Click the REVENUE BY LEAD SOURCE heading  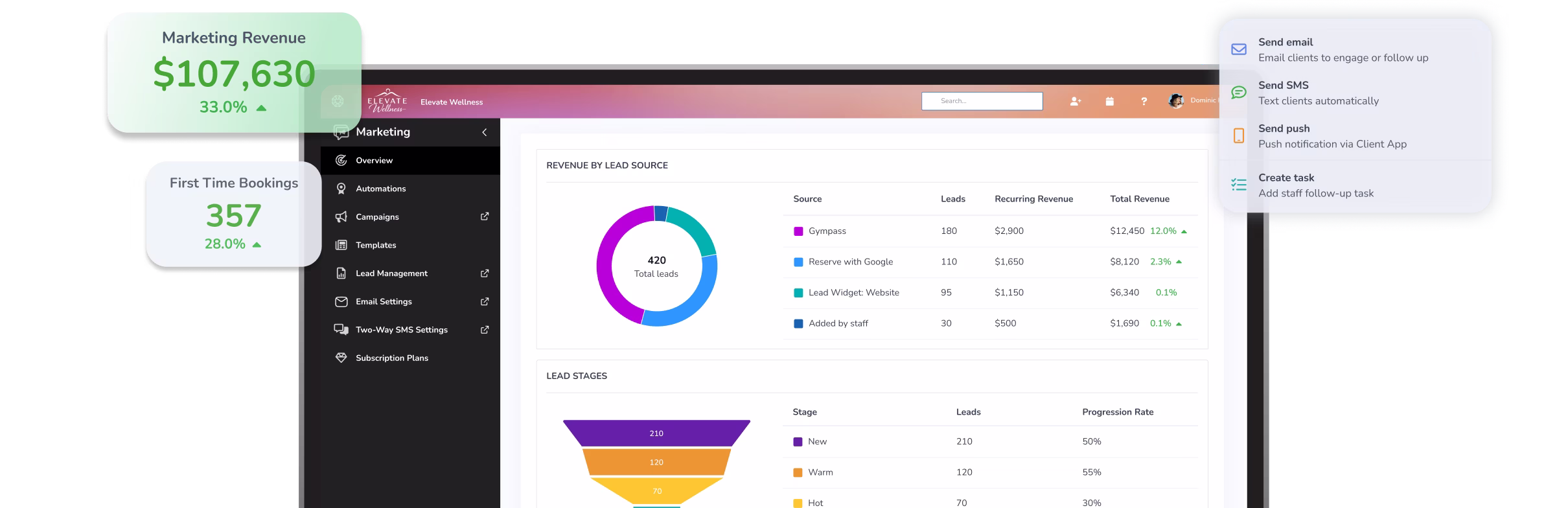click(x=606, y=165)
